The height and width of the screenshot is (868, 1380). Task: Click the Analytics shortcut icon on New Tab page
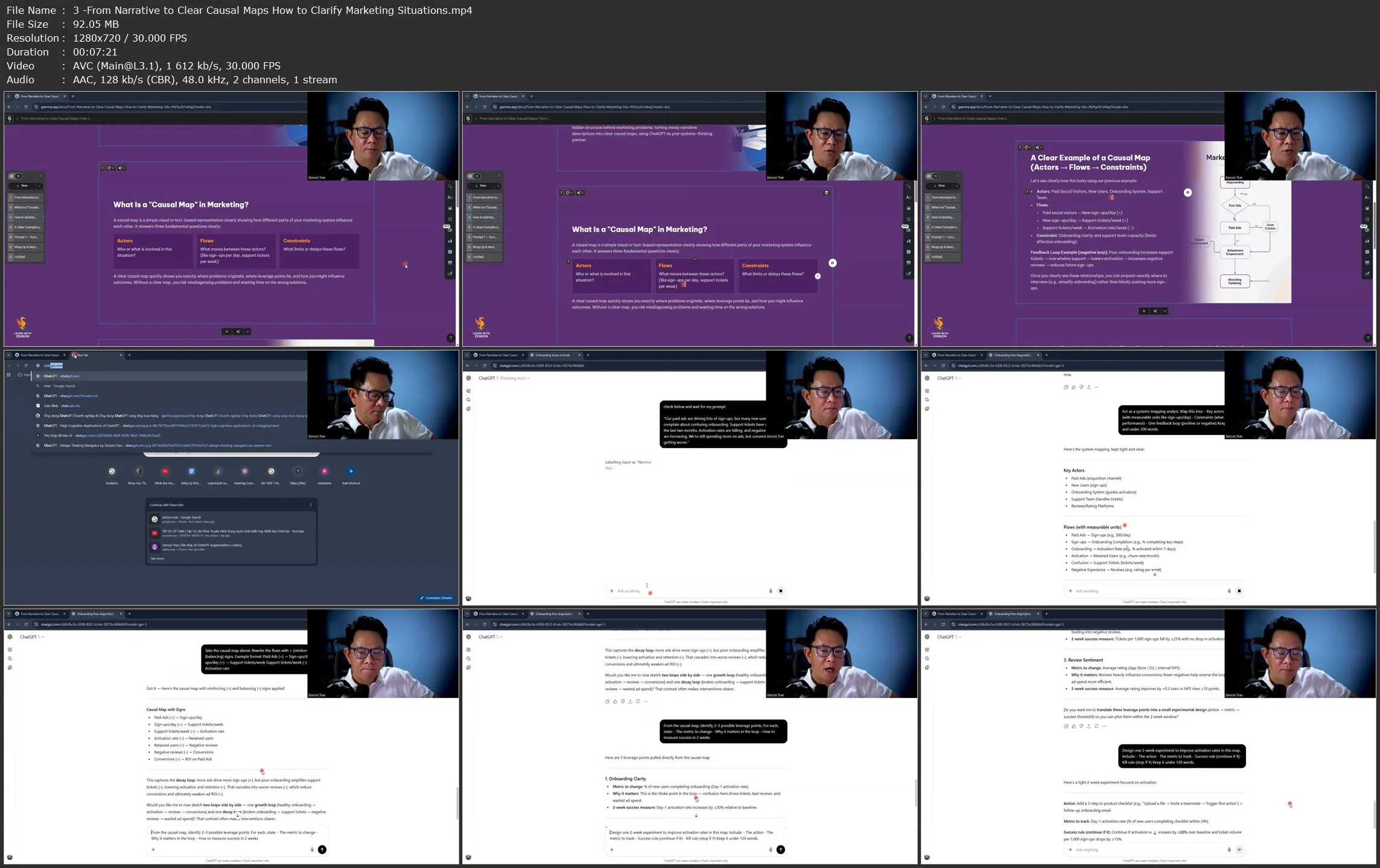point(112,472)
